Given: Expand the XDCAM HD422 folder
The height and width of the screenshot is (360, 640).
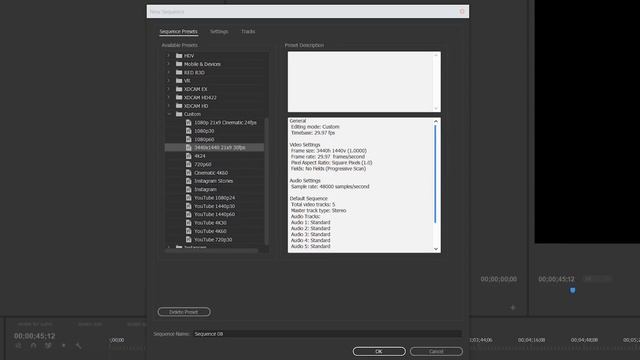Looking at the screenshot, I should 169,98.
